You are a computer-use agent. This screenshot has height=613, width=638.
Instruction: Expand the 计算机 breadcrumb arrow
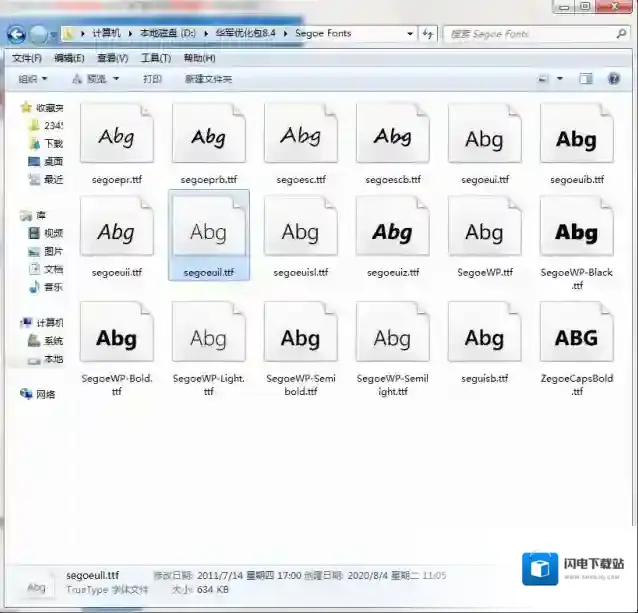(x=130, y=33)
